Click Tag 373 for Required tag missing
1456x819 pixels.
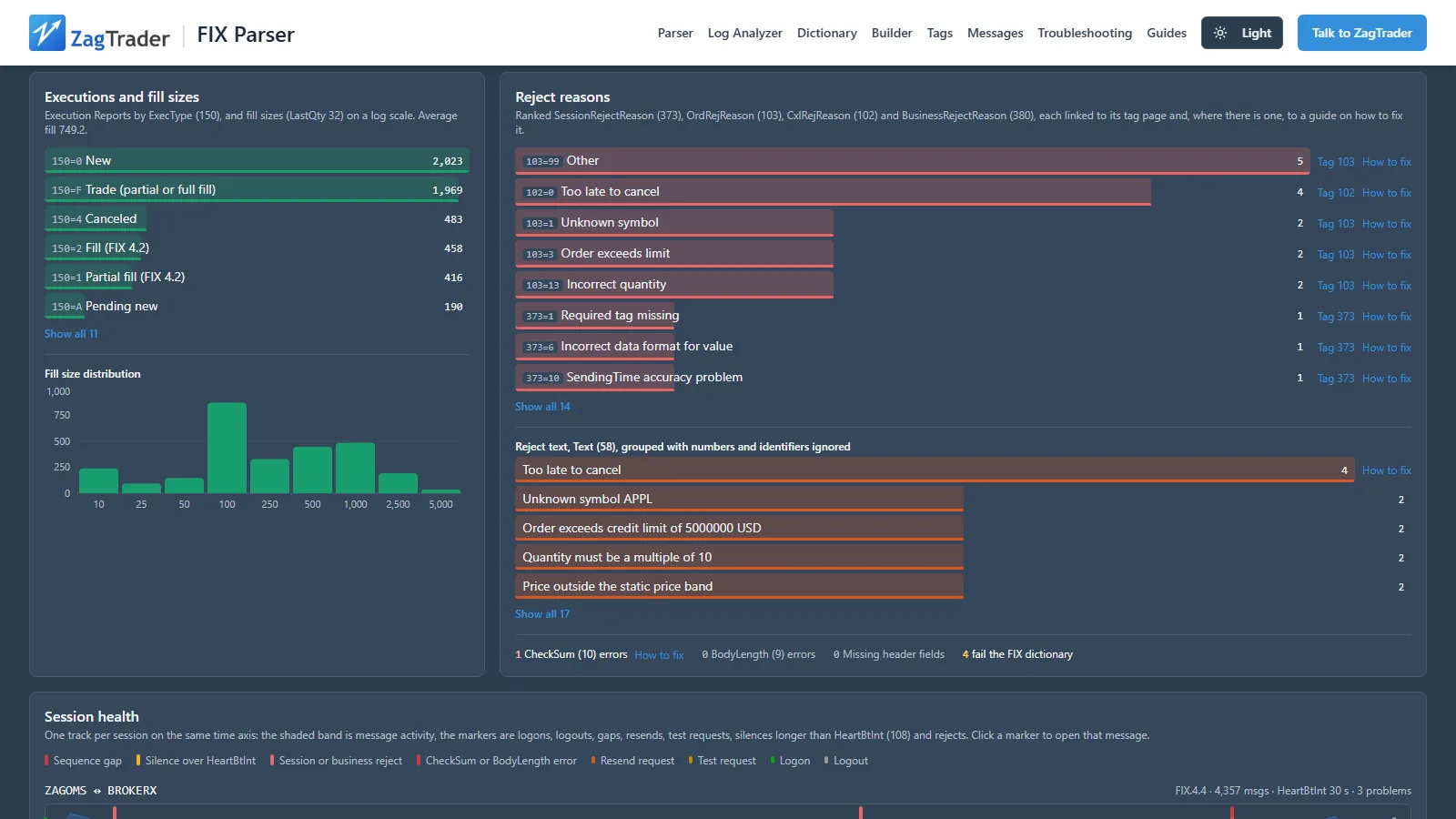[1336, 317]
